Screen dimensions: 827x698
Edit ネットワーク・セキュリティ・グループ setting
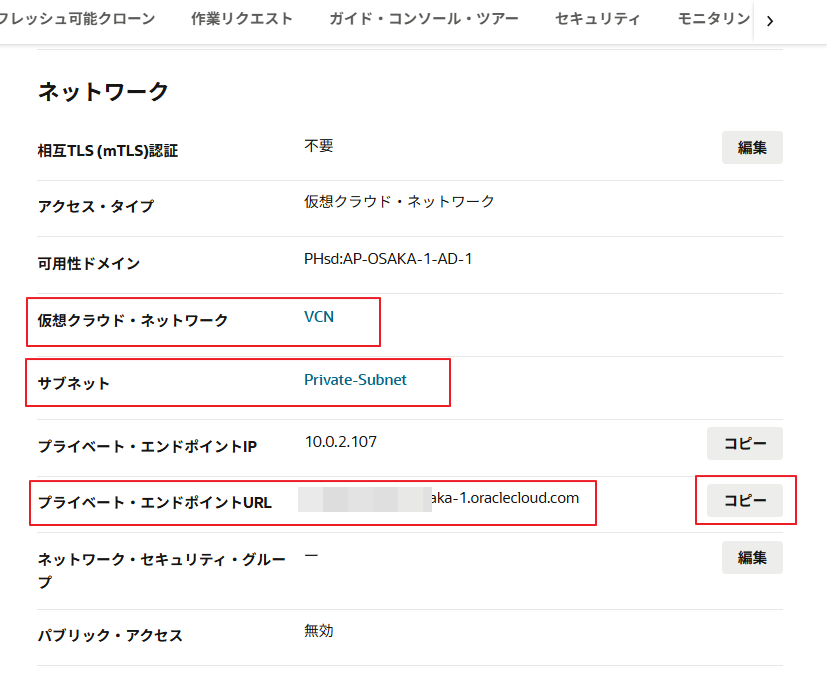(752, 558)
